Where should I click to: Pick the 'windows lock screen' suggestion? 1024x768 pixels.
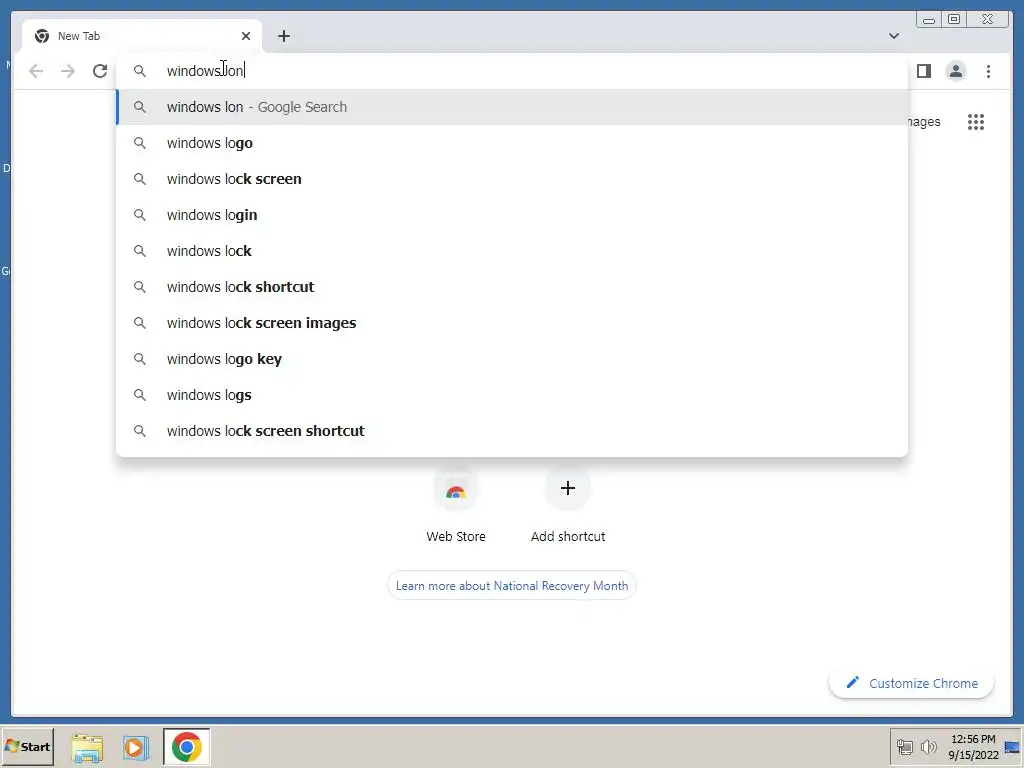pos(512,179)
